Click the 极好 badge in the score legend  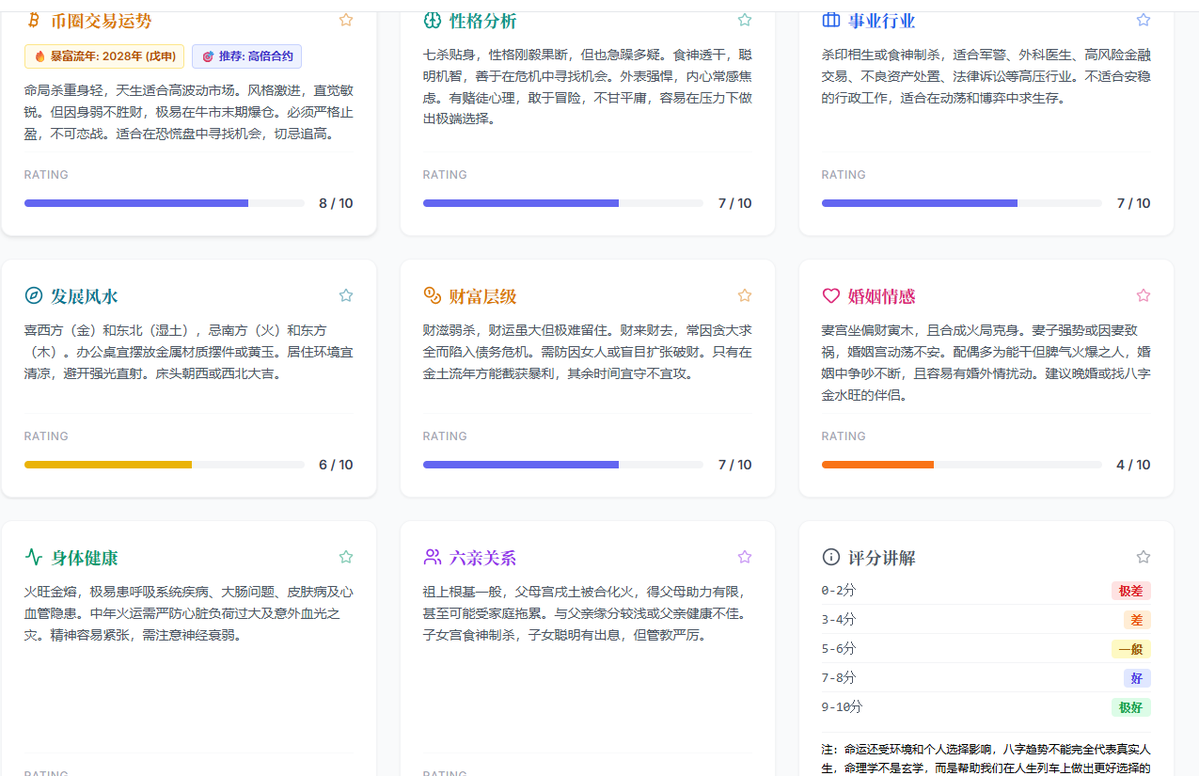[1130, 707]
